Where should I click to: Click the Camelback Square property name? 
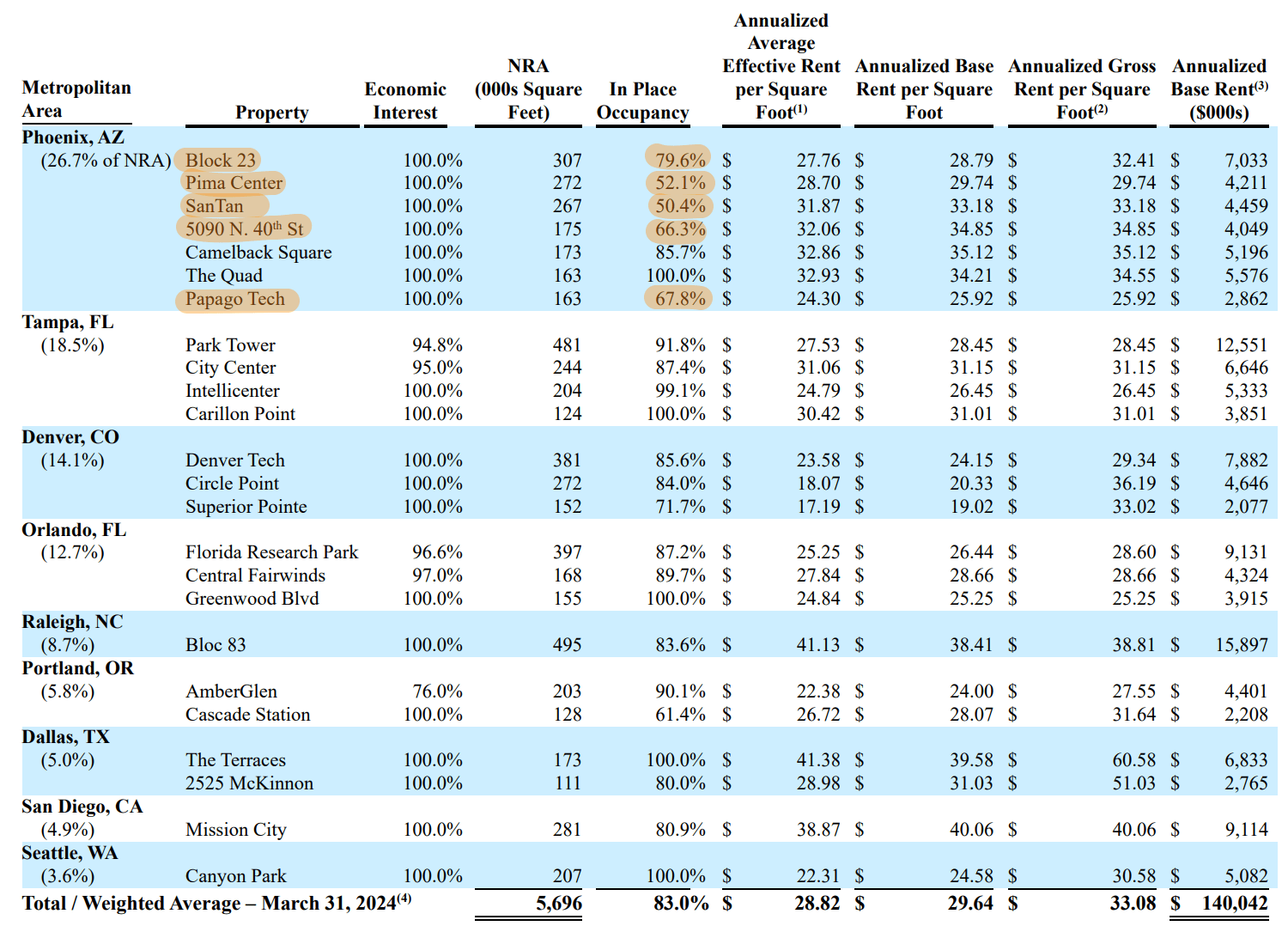pos(258,253)
